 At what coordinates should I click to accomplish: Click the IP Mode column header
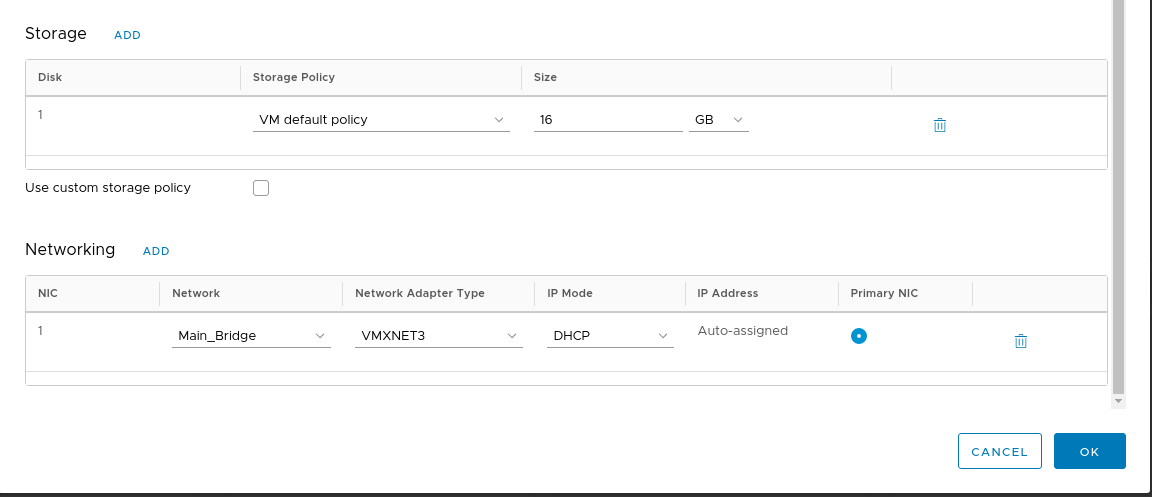[570, 293]
